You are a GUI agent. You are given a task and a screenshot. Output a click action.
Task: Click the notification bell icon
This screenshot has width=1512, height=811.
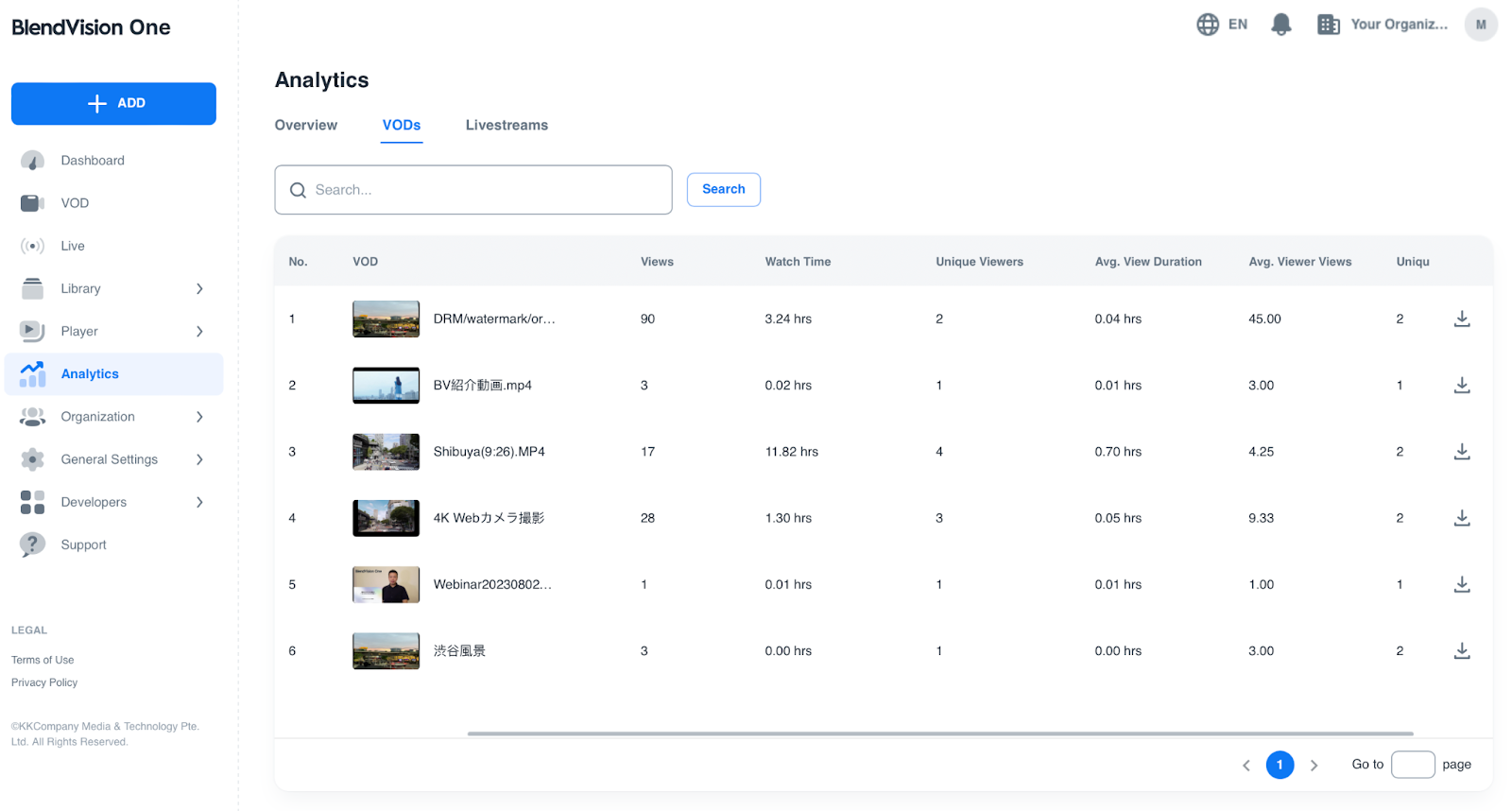coord(1280,25)
